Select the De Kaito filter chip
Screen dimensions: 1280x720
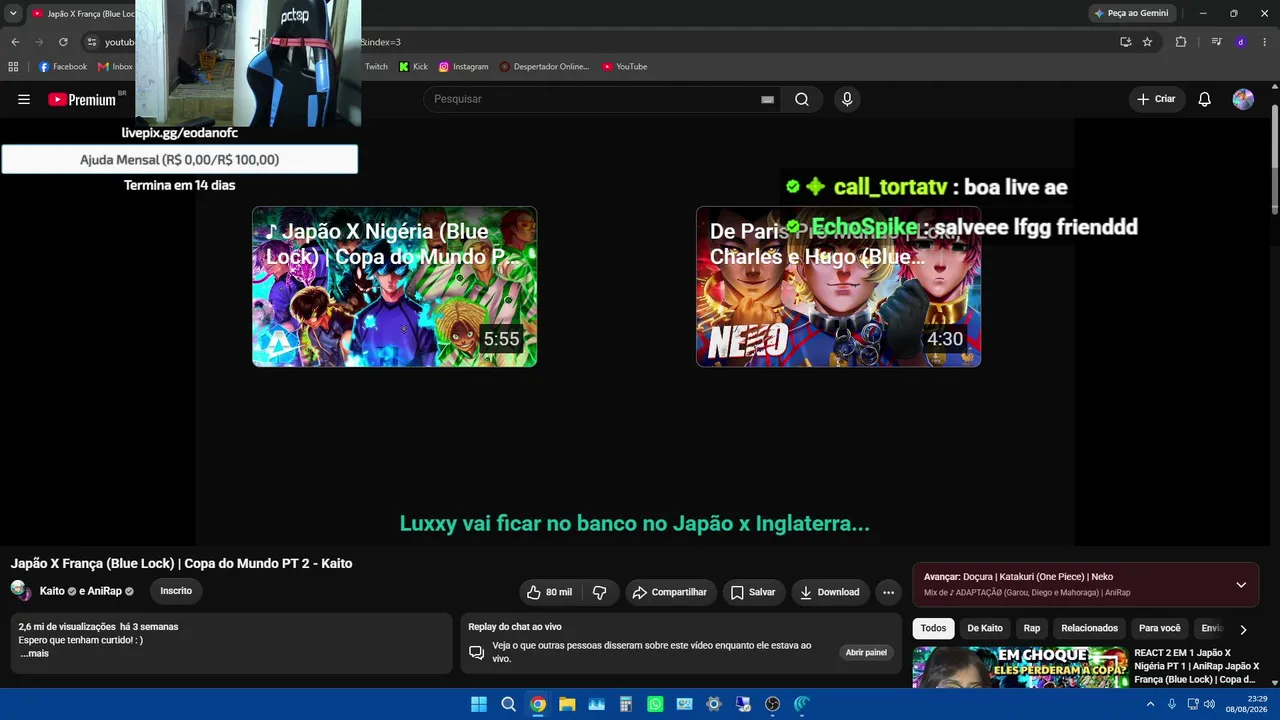point(985,628)
